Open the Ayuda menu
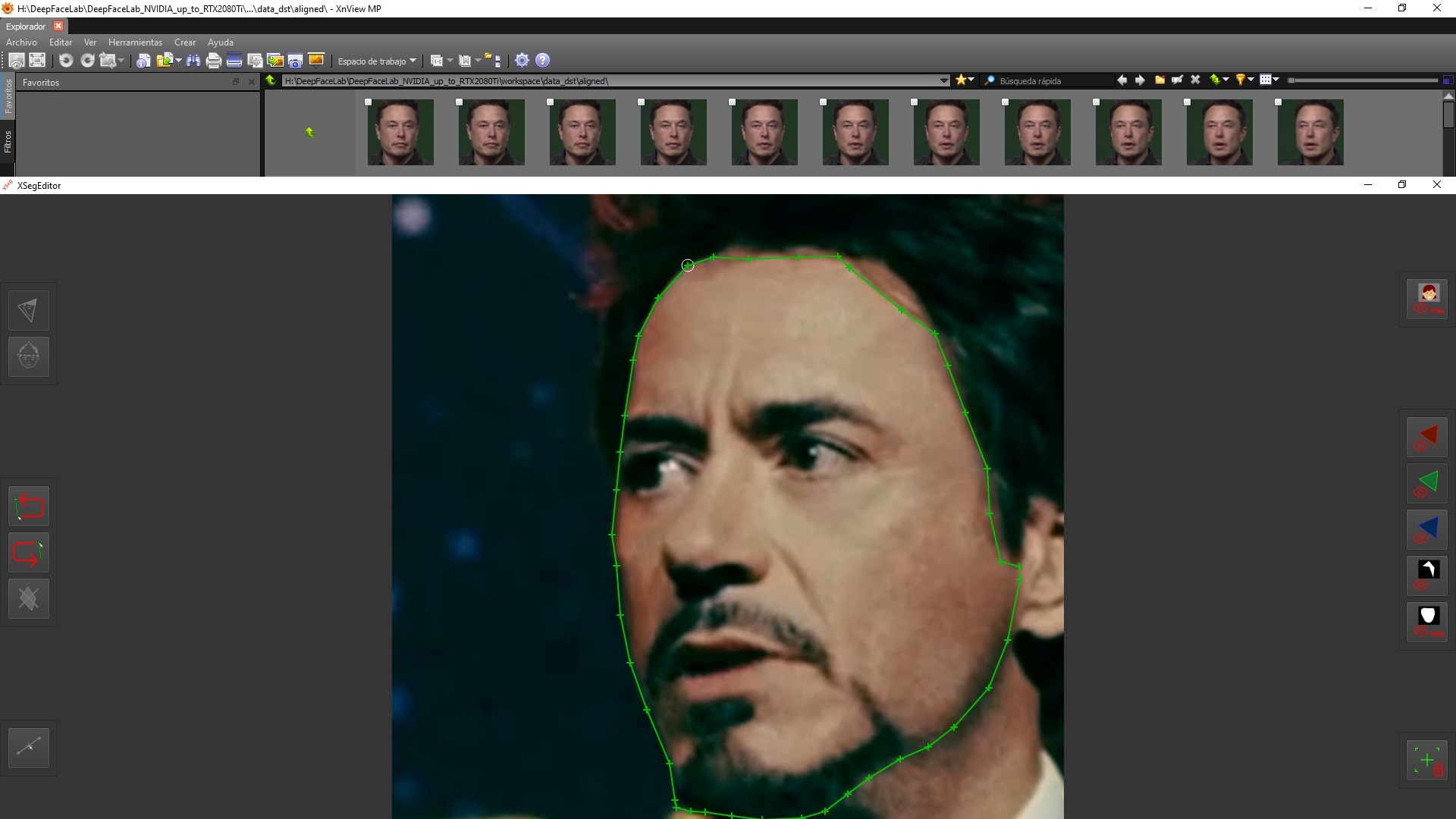 click(221, 42)
